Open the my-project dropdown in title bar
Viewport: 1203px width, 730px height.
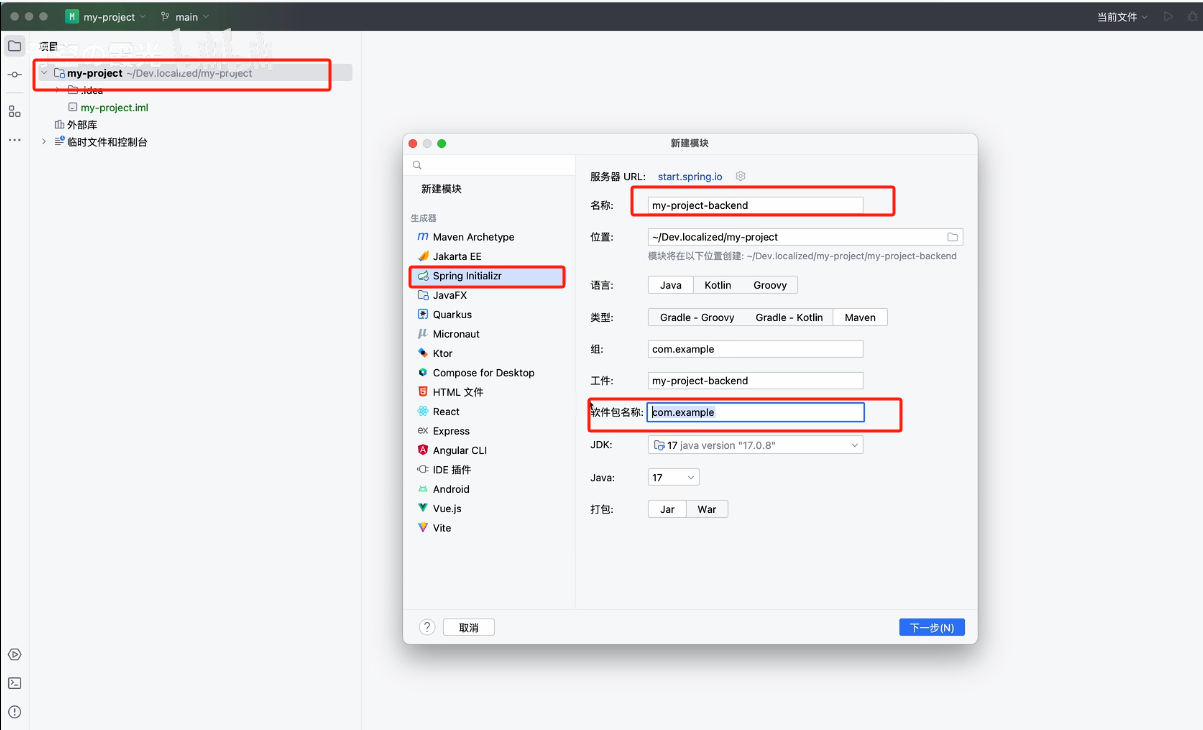pyautogui.click(x=105, y=17)
